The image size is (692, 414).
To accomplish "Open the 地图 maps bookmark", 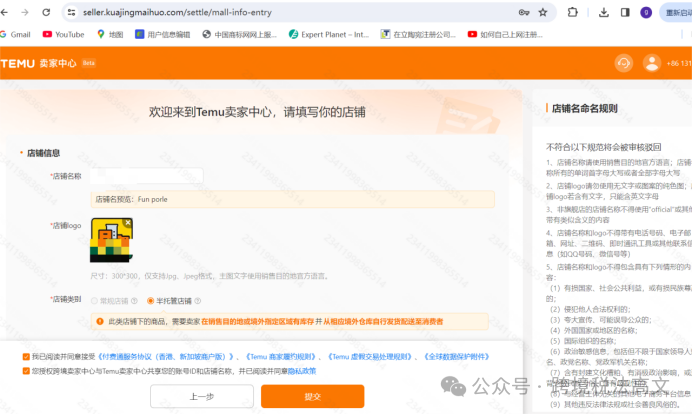I will pos(110,34).
